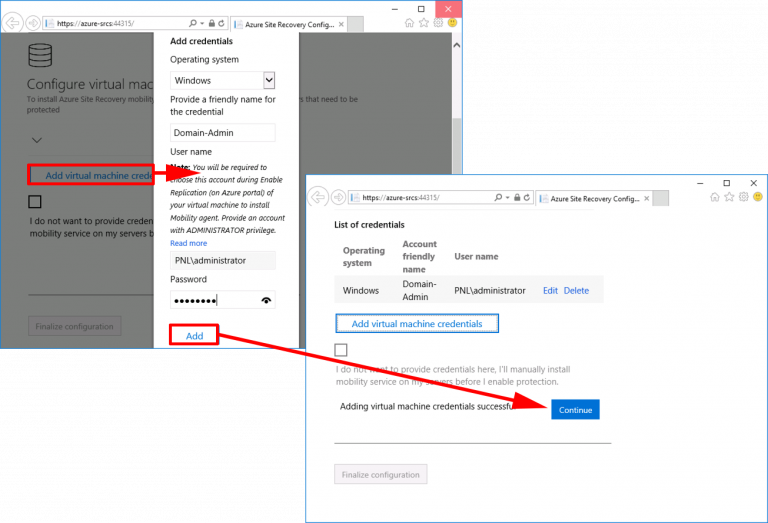This screenshot has width=768, height=523.
Task: Select the 'Windows' cell in credentials list
Action: click(x=361, y=290)
